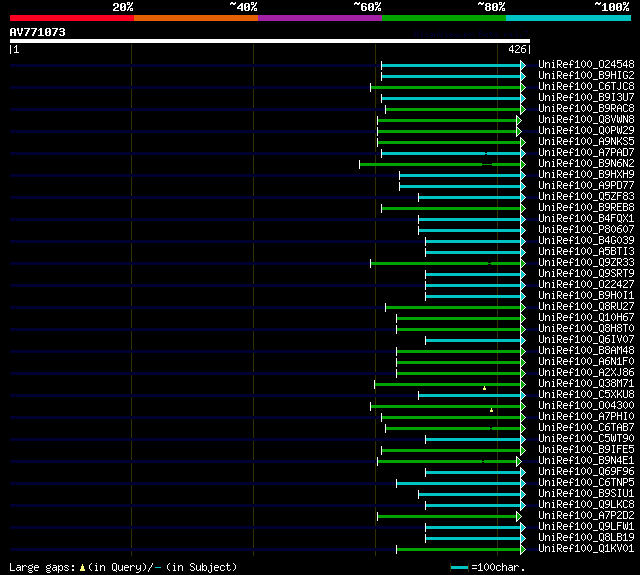640x575 pixels.
Task: Click the UniRef100_B9H0I1 subject name
Action: coord(586,296)
